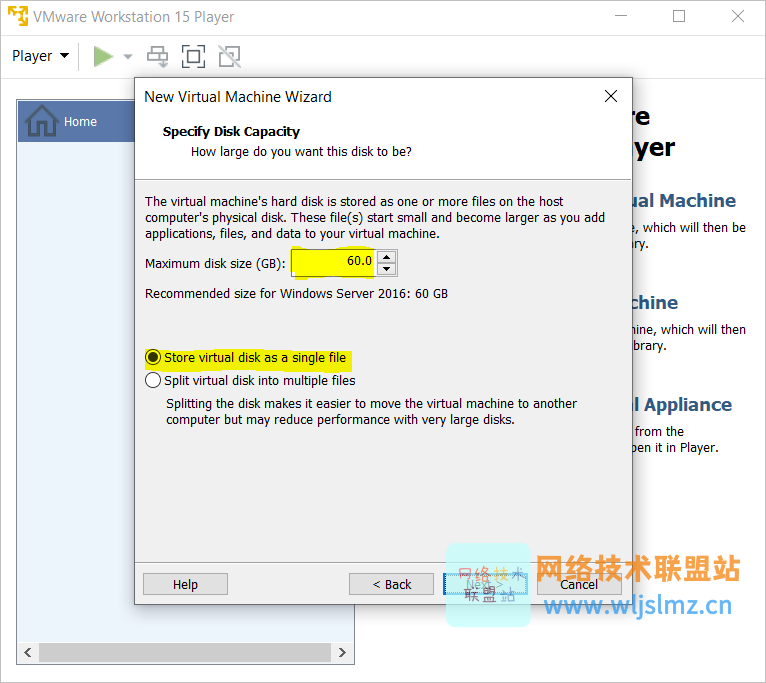Minimize the VMware Player window
This screenshot has width=766, height=683.
(621, 16)
